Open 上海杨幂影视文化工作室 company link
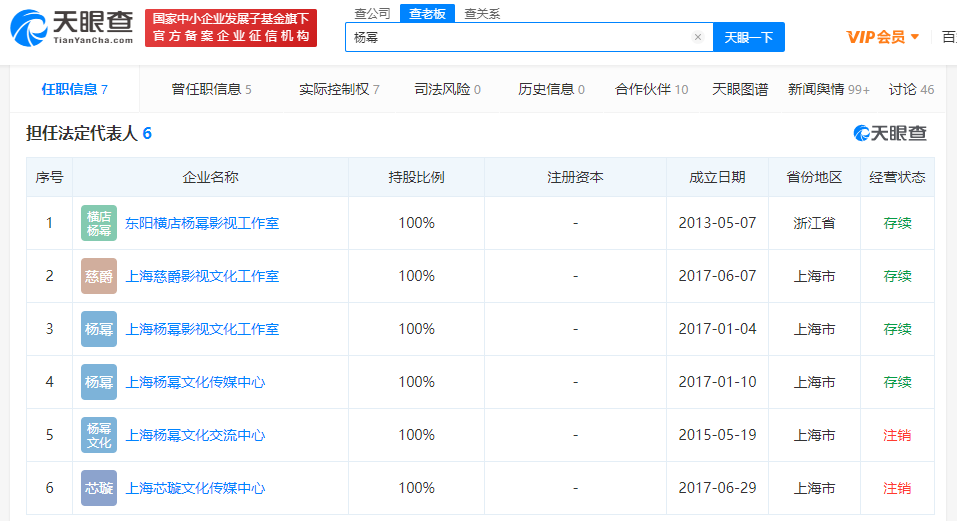Viewport: 957px width, 521px height. (x=202, y=329)
